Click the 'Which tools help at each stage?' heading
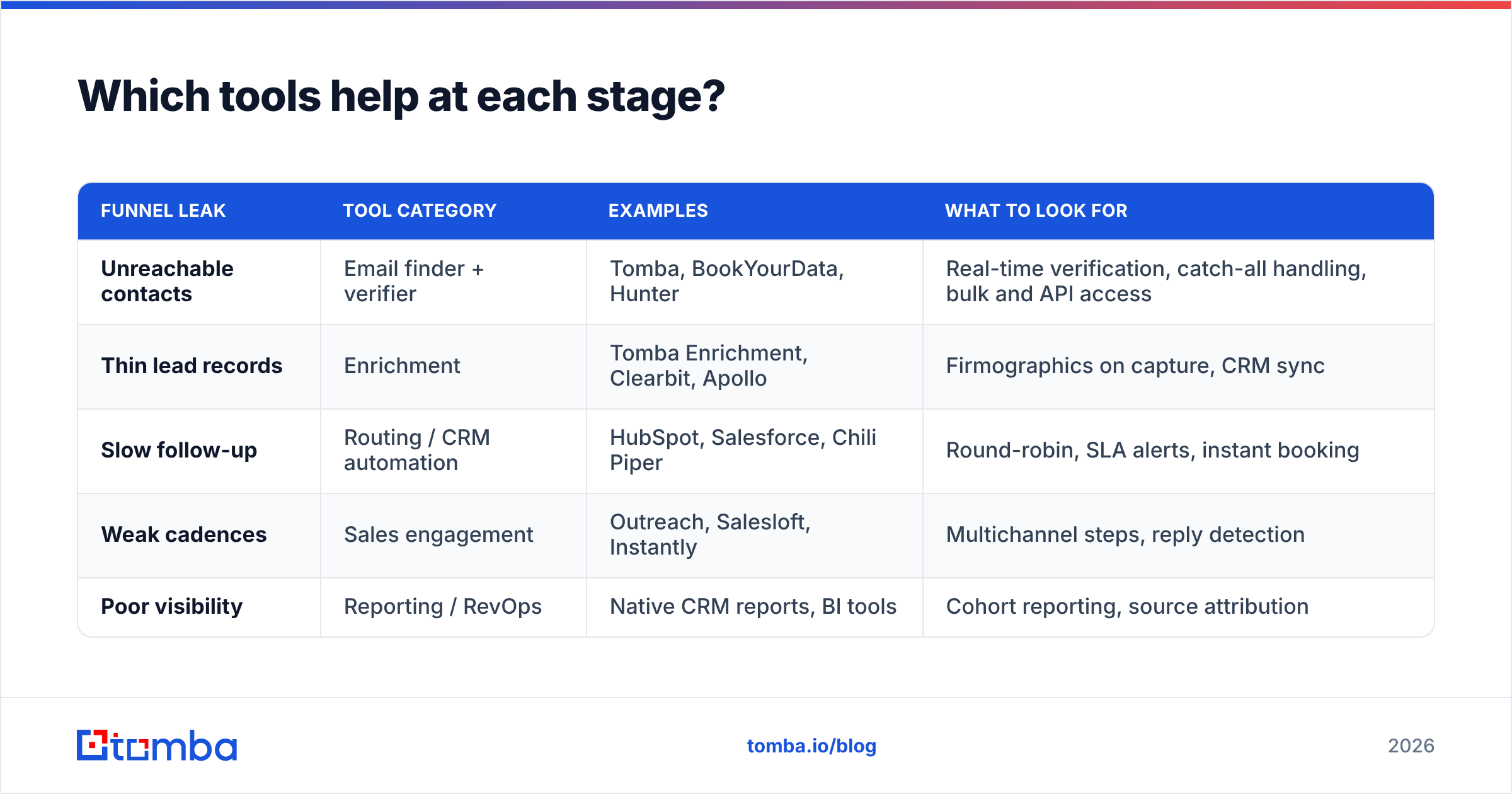 (401, 96)
